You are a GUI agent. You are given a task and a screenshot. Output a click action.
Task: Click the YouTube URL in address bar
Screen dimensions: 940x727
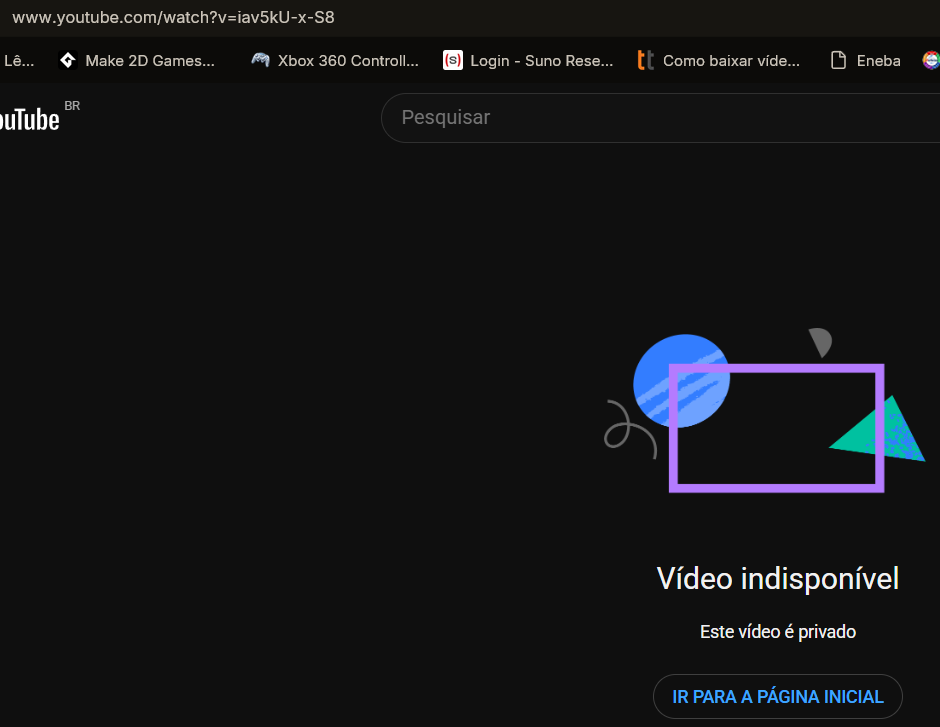173,17
